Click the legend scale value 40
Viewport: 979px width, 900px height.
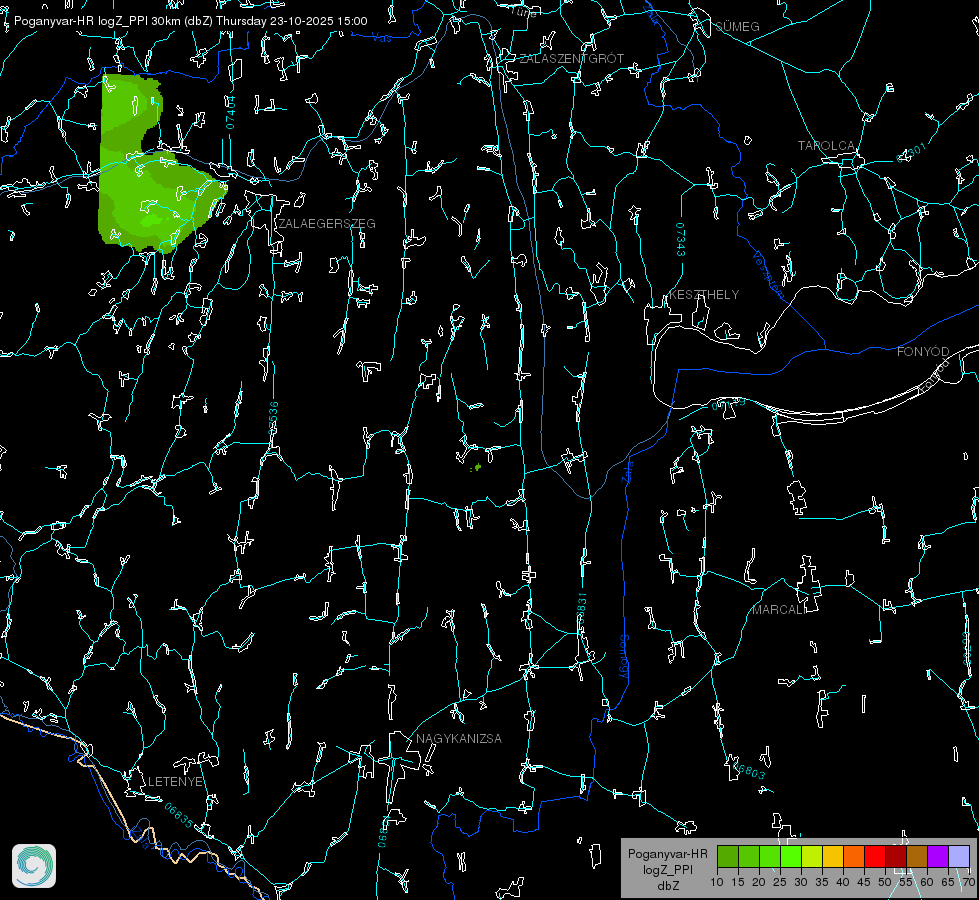(x=843, y=882)
